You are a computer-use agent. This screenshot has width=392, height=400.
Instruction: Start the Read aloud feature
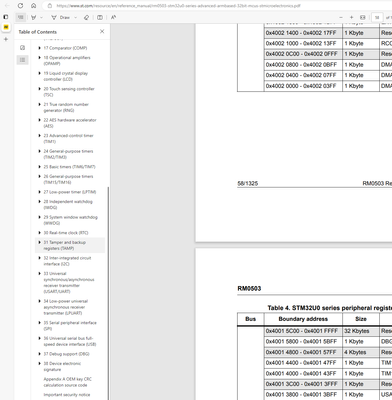113,17
